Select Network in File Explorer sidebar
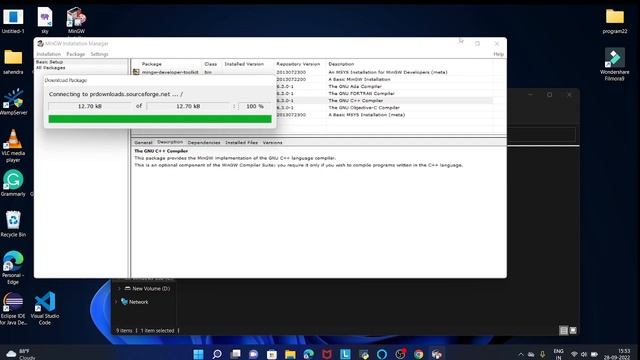Image resolution: width=640 pixels, height=360 pixels. [138, 302]
